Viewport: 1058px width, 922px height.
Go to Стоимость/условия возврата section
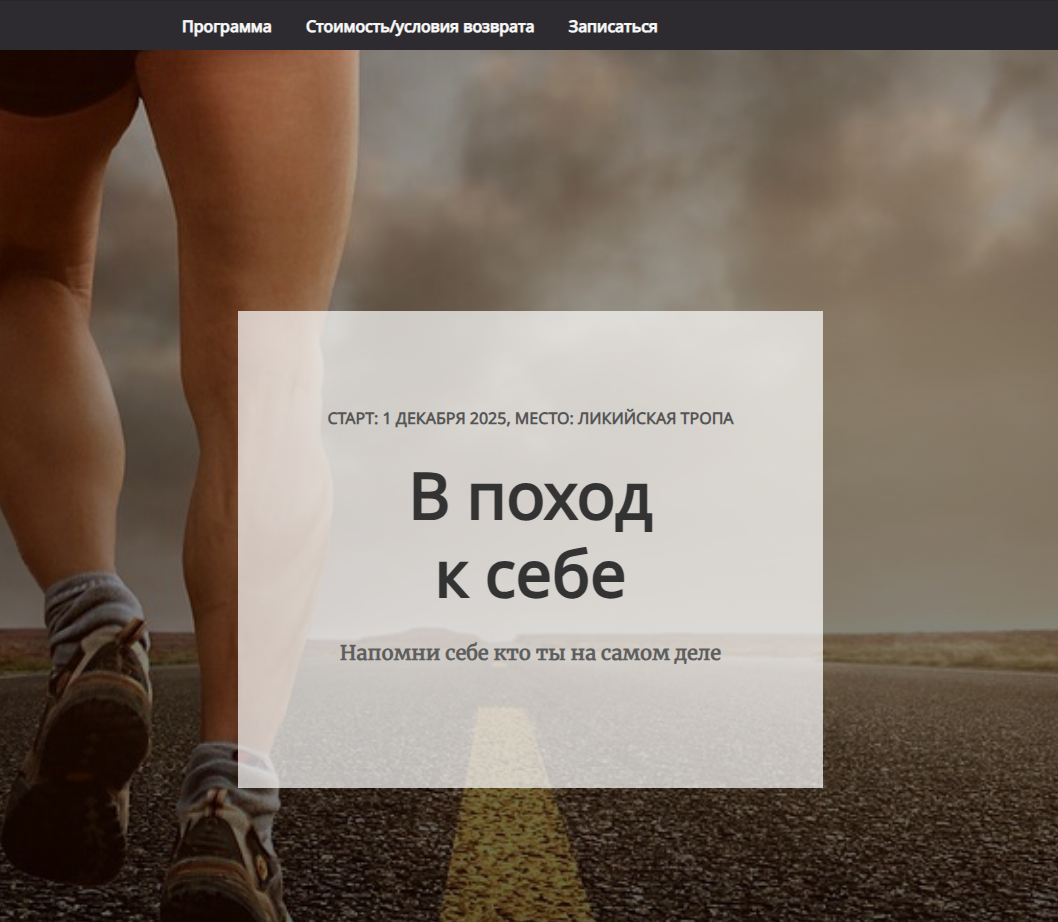[x=419, y=27]
